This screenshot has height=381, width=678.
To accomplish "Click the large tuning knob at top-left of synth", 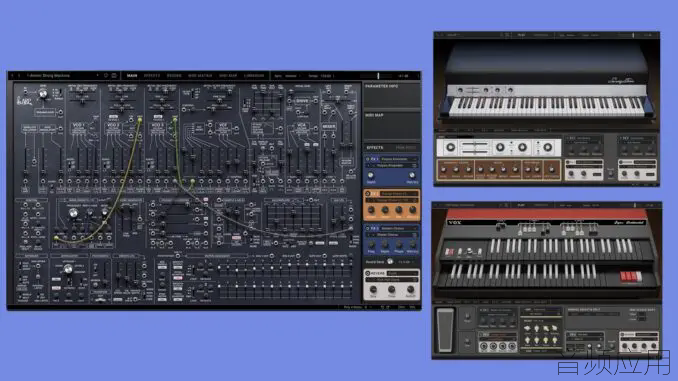I will point(43,94).
